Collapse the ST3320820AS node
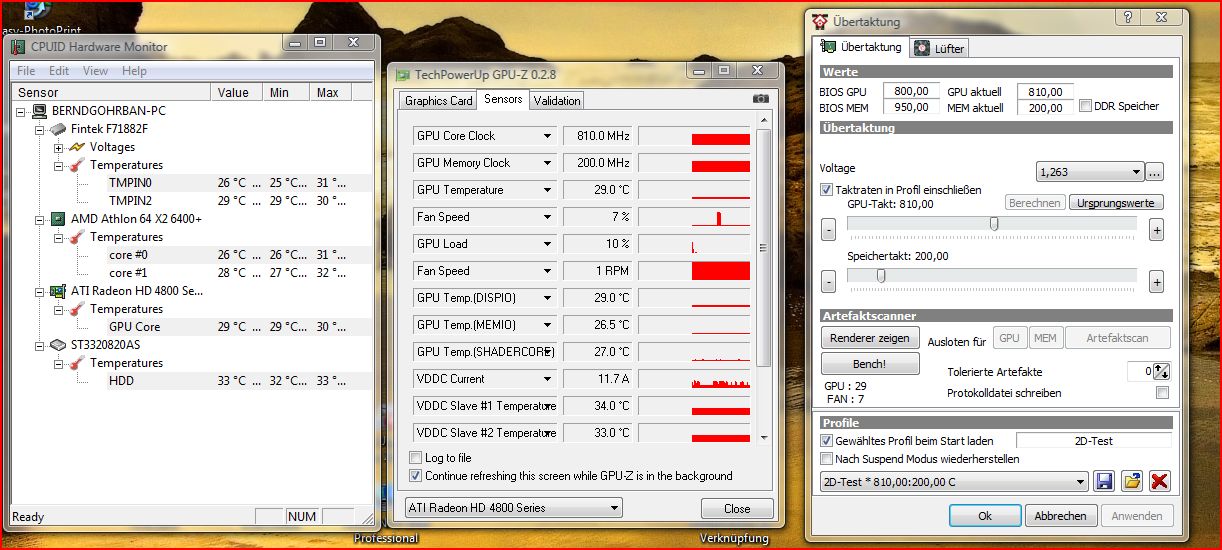 click(40, 345)
